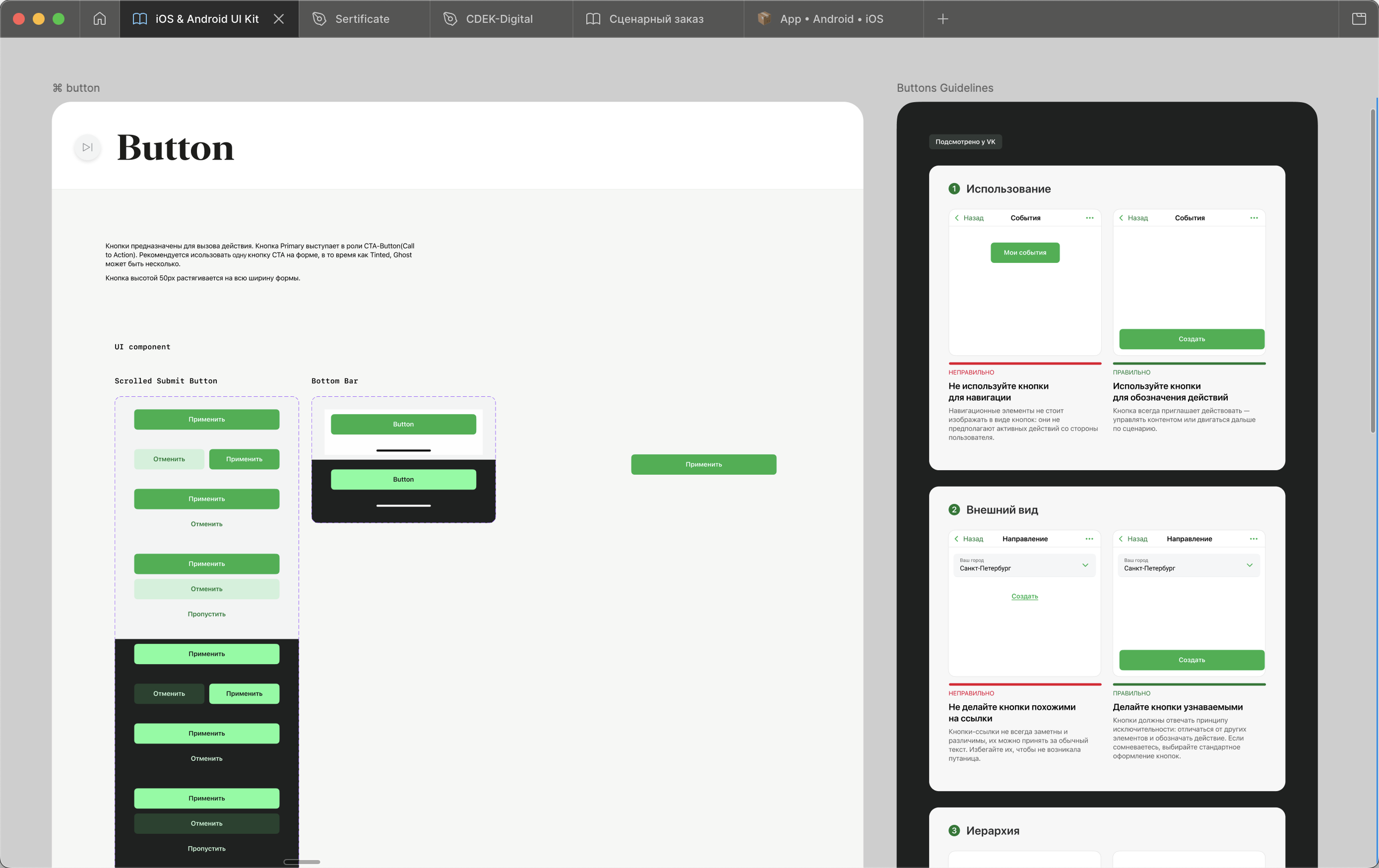Image resolution: width=1379 pixels, height=868 pixels.
Task: Close the iOS & Android UI Kit tab
Action: pos(279,19)
